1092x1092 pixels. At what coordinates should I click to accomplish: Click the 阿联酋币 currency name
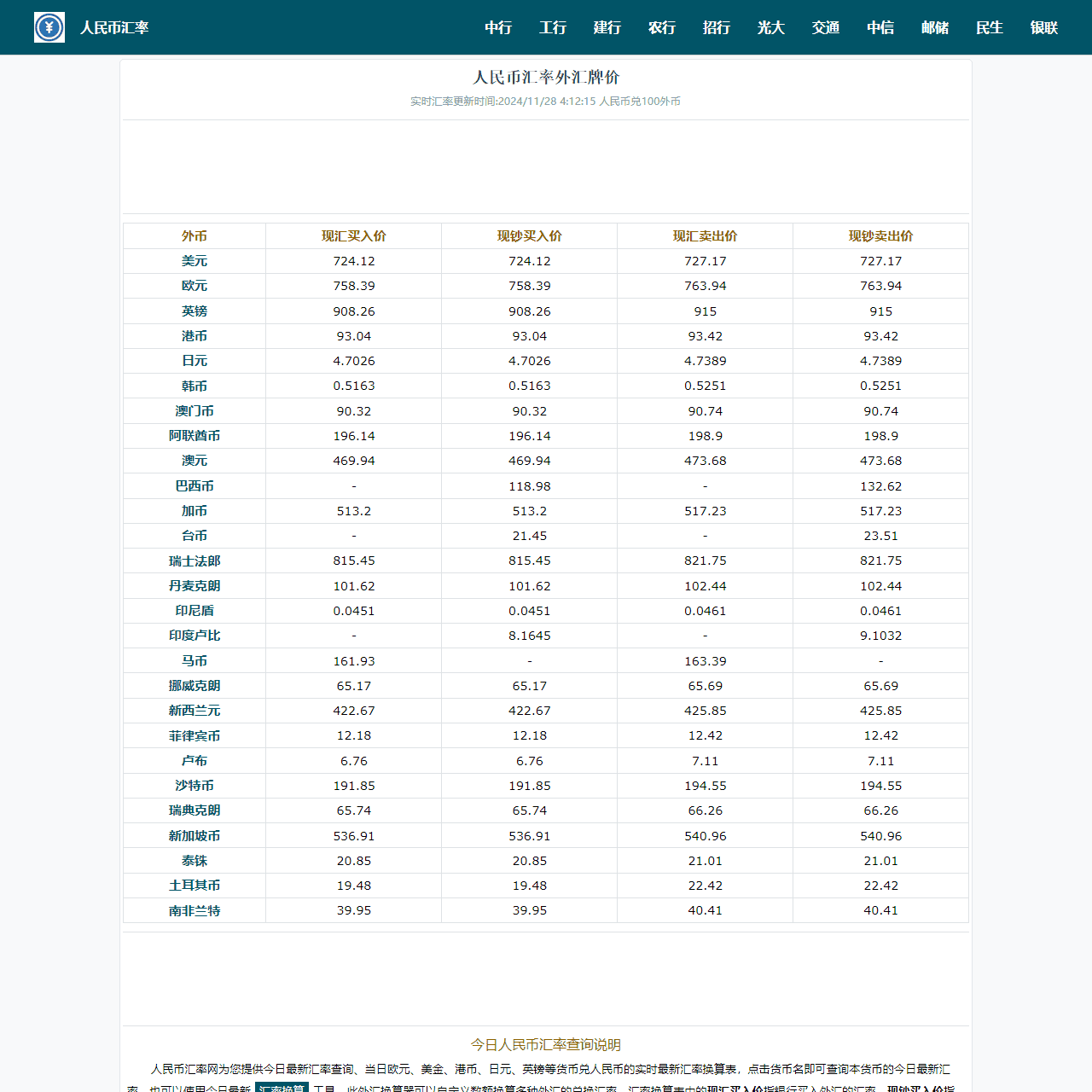coord(195,436)
